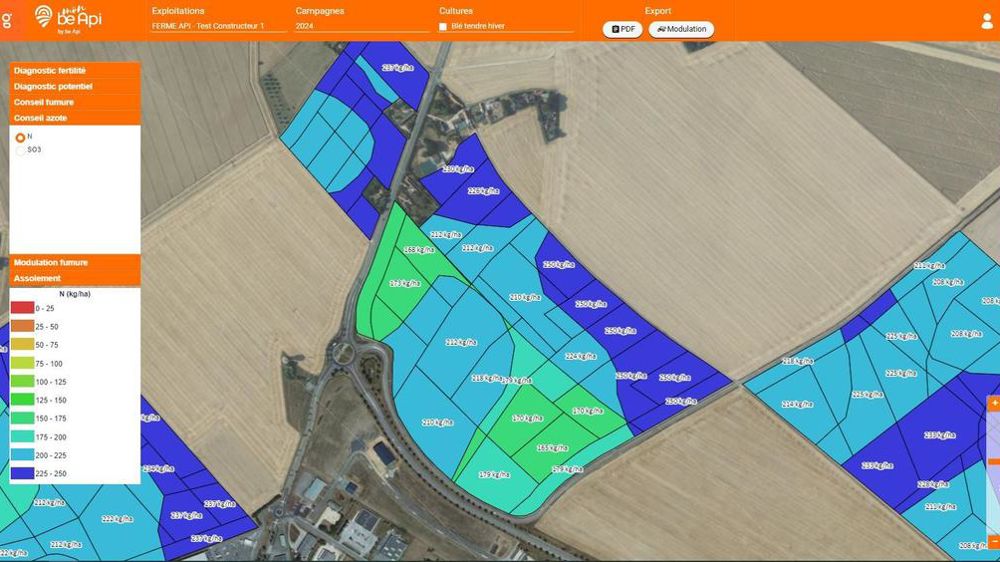
Task: Open the Assolement section
Action: click(x=75, y=278)
